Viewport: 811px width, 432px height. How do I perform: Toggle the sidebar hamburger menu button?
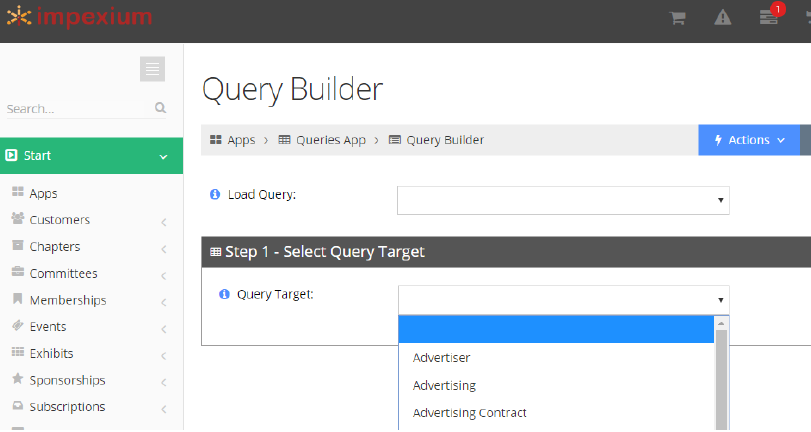coord(152,69)
